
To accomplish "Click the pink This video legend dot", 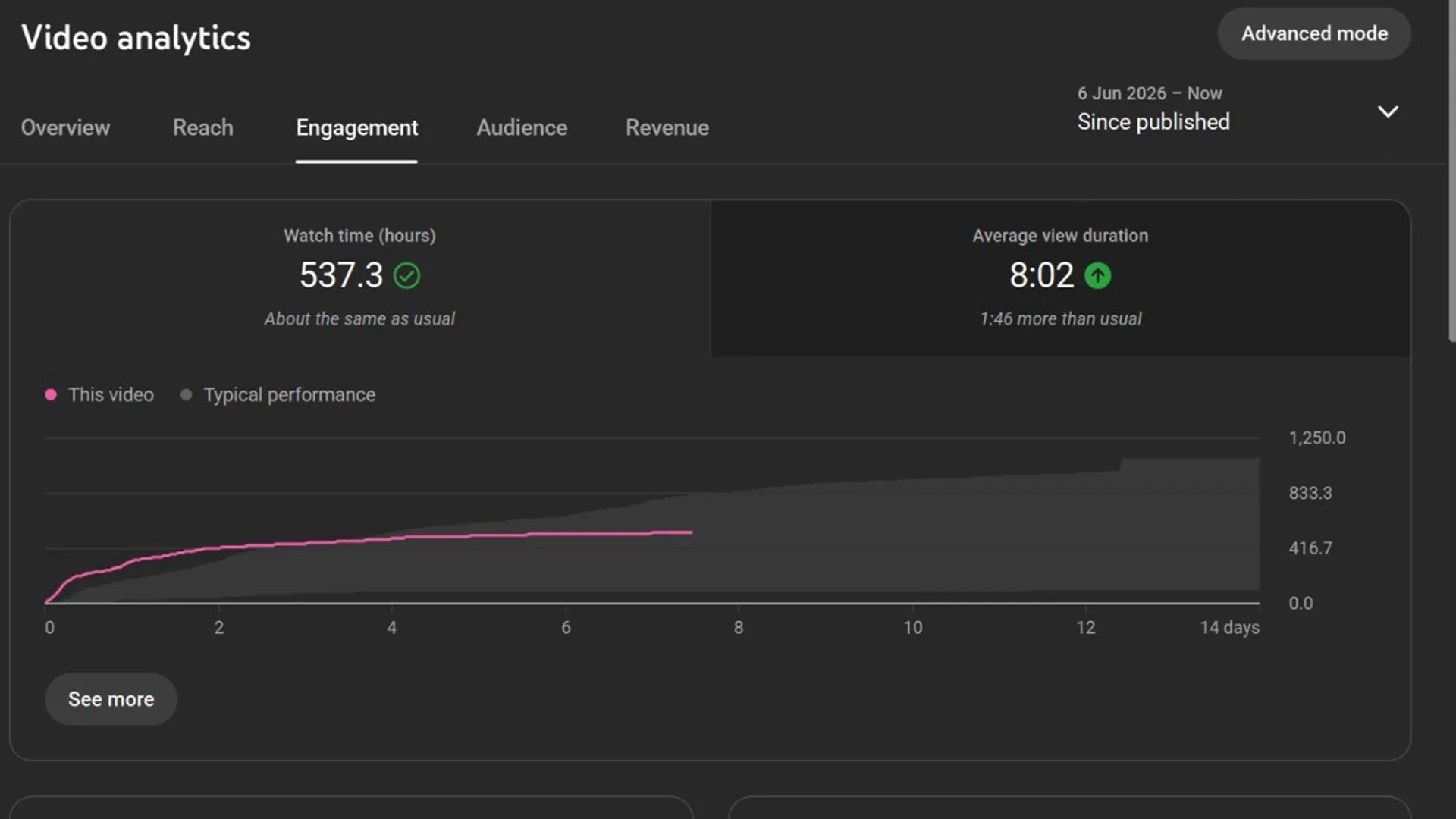I will [51, 394].
